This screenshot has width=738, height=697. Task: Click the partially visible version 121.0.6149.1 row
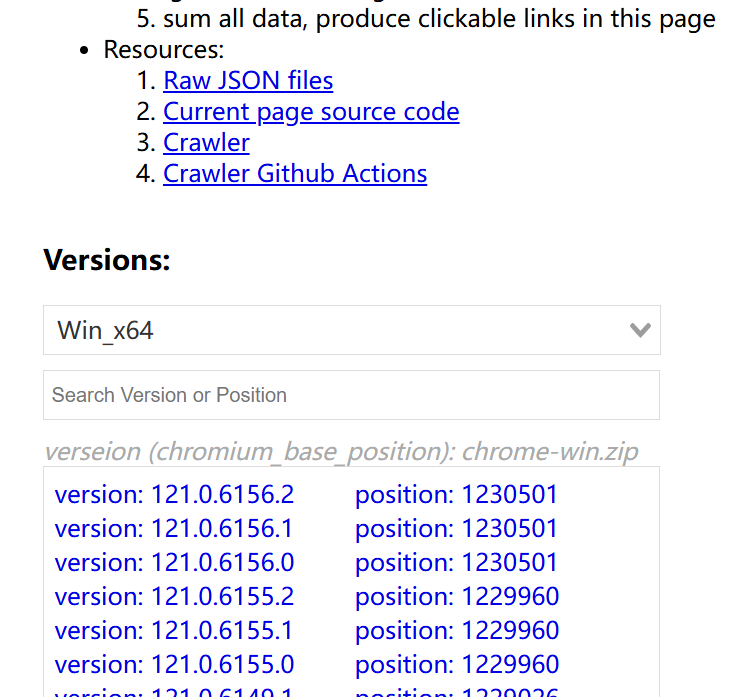[x=174, y=692]
